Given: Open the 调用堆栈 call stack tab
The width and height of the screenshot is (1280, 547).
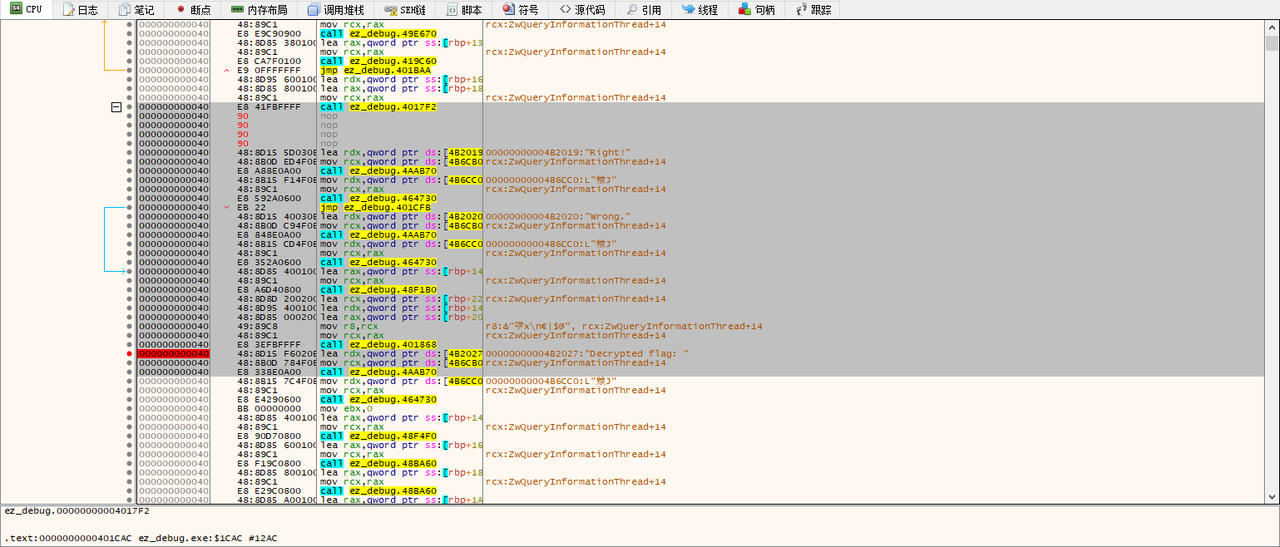Looking at the screenshot, I should point(335,9).
